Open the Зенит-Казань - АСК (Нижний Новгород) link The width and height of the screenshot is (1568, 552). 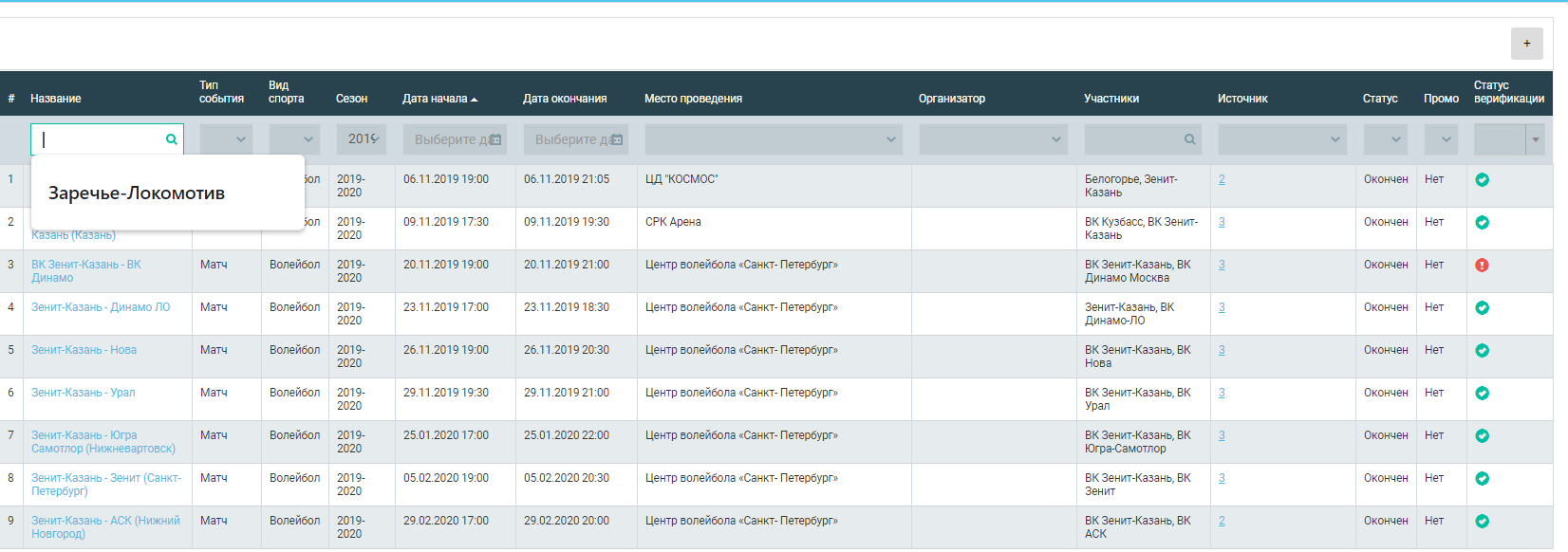click(x=105, y=527)
